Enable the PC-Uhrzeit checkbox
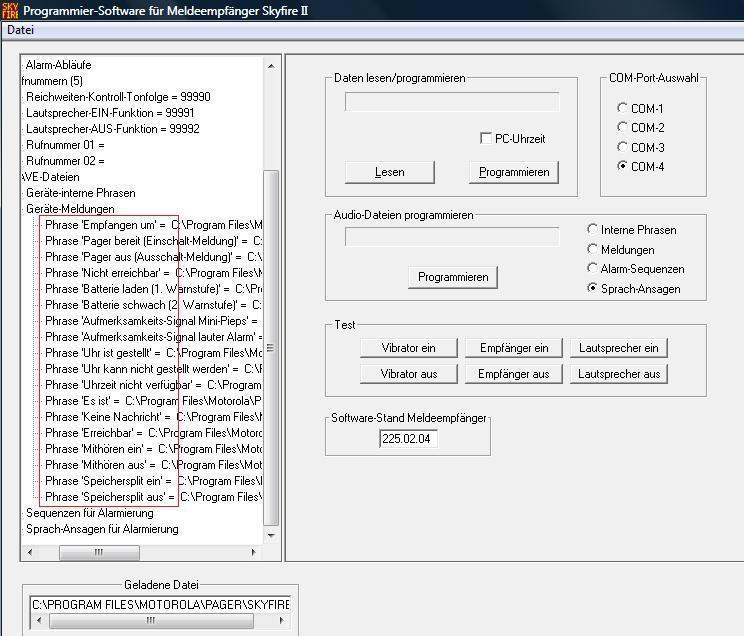 point(486,138)
